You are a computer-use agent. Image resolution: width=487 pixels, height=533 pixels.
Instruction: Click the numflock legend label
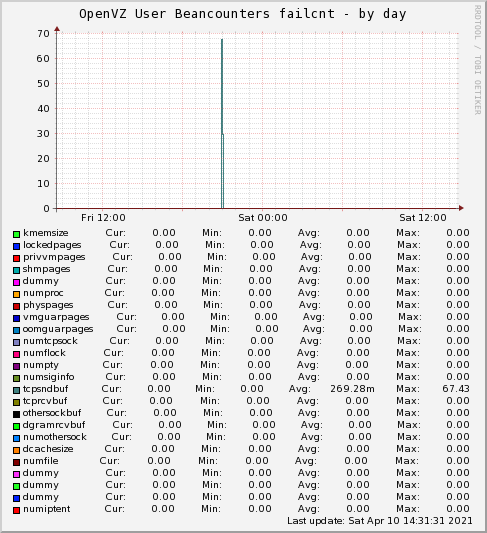click(44, 353)
